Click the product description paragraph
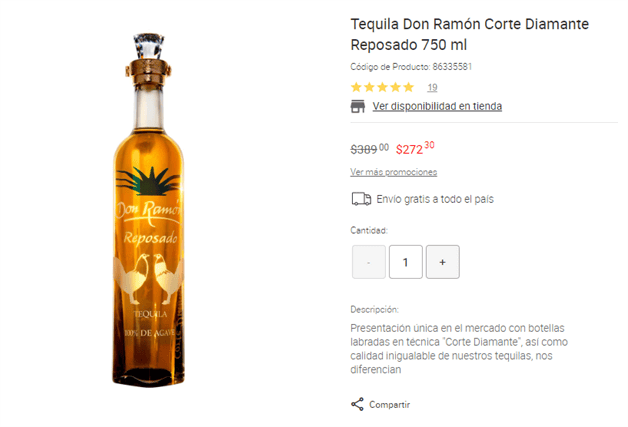Screen dimensions: 628x427 [x=459, y=348]
